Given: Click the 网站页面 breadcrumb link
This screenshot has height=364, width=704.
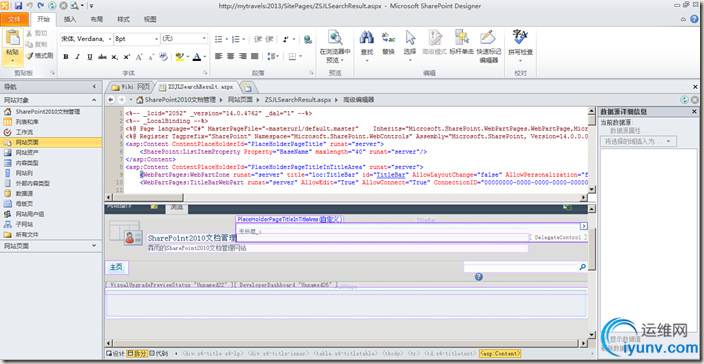Looking at the screenshot, I should coord(240,100).
